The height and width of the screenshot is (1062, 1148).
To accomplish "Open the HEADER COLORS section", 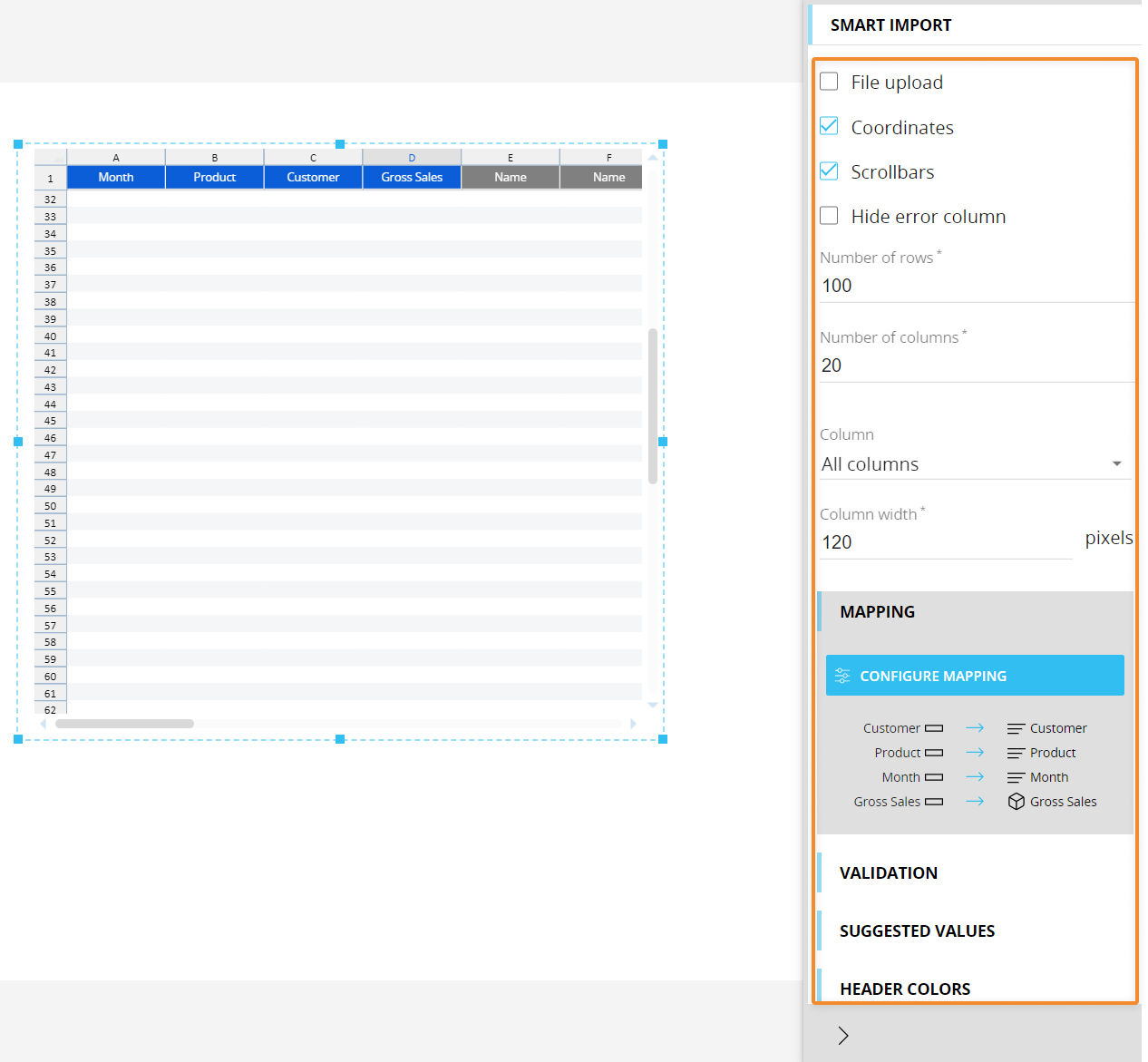I will (x=904, y=989).
